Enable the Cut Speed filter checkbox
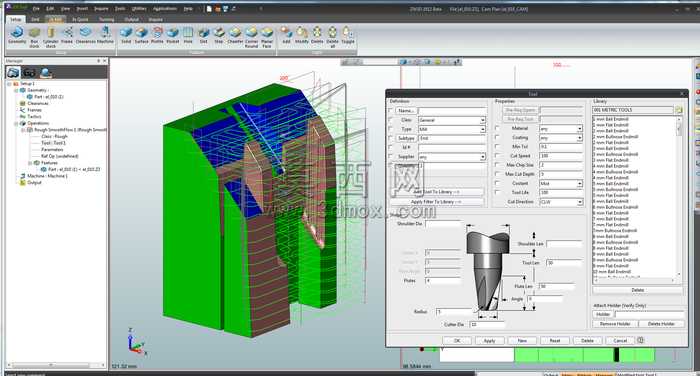This screenshot has height=376, width=700. [497, 156]
